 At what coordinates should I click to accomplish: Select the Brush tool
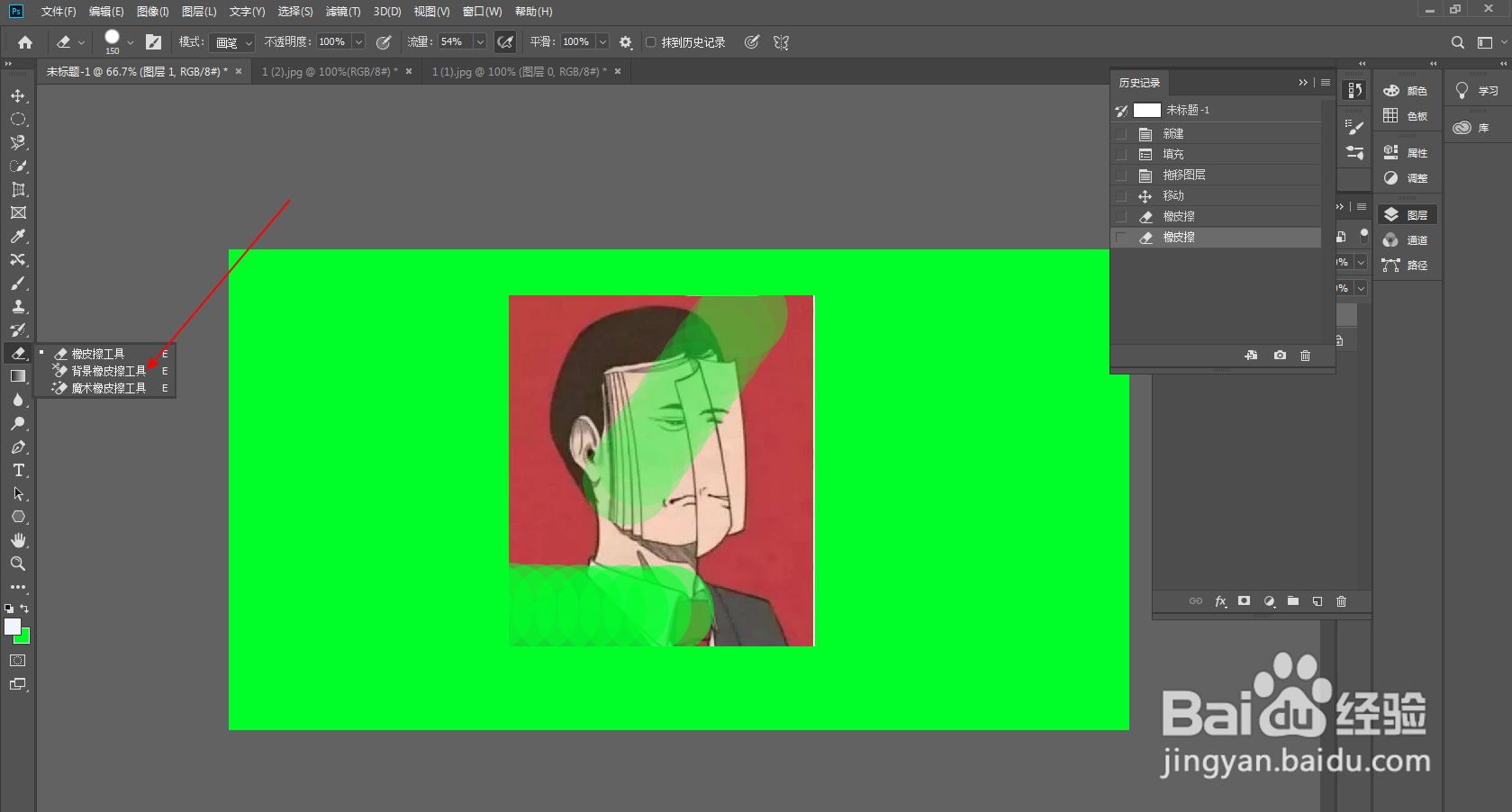(x=18, y=283)
